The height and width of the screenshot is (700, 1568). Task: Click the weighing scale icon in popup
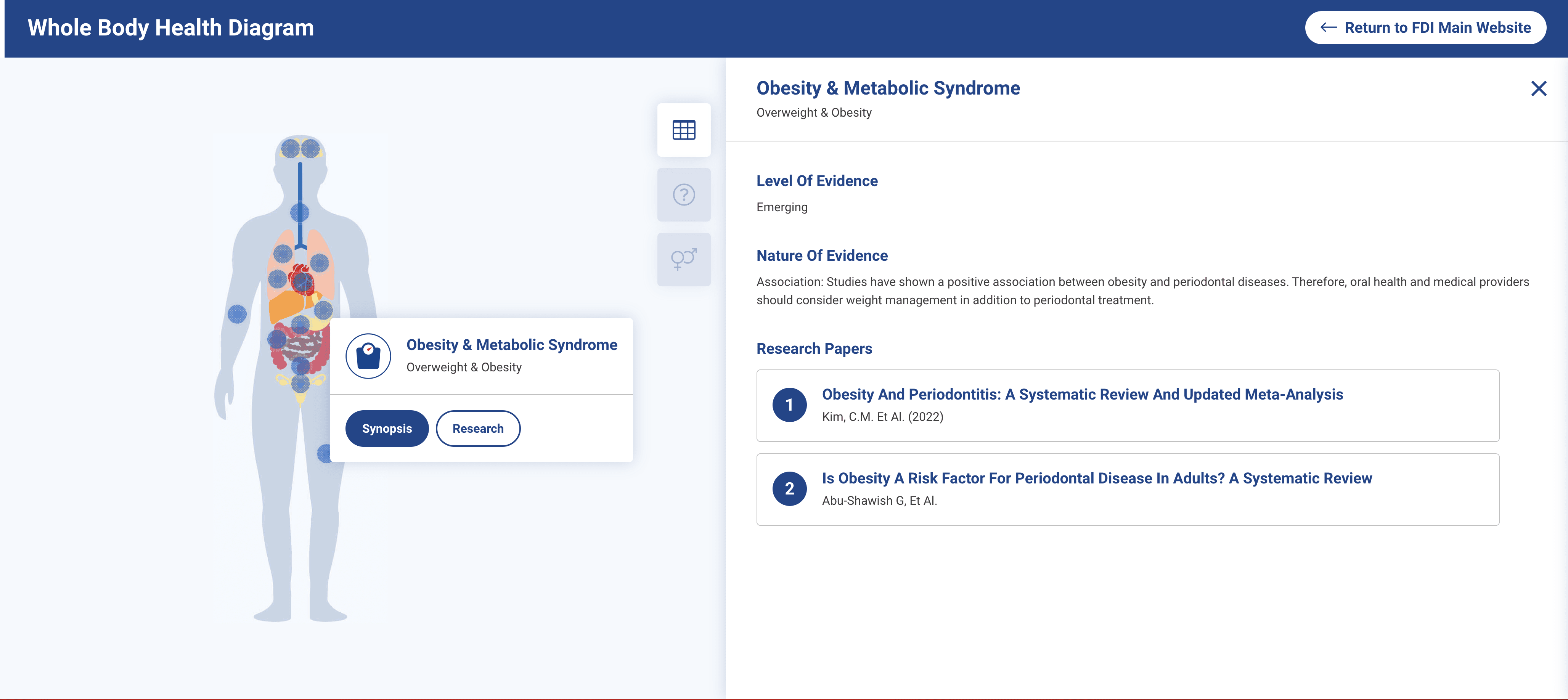(368, 356)
